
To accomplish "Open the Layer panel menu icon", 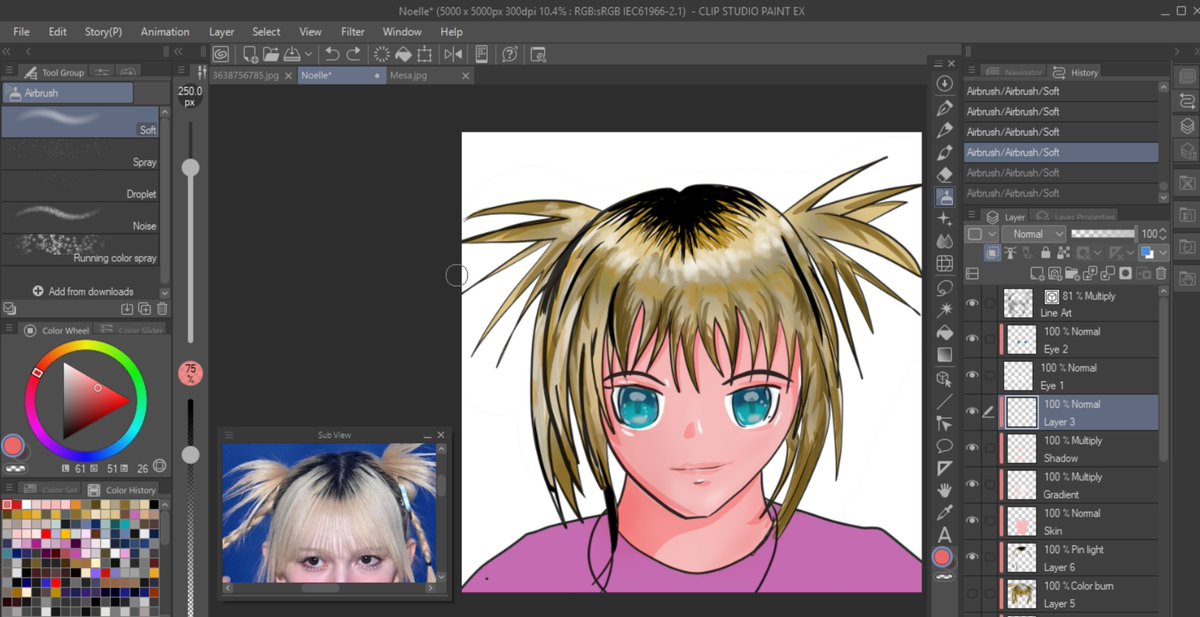I will pos(970,216).
